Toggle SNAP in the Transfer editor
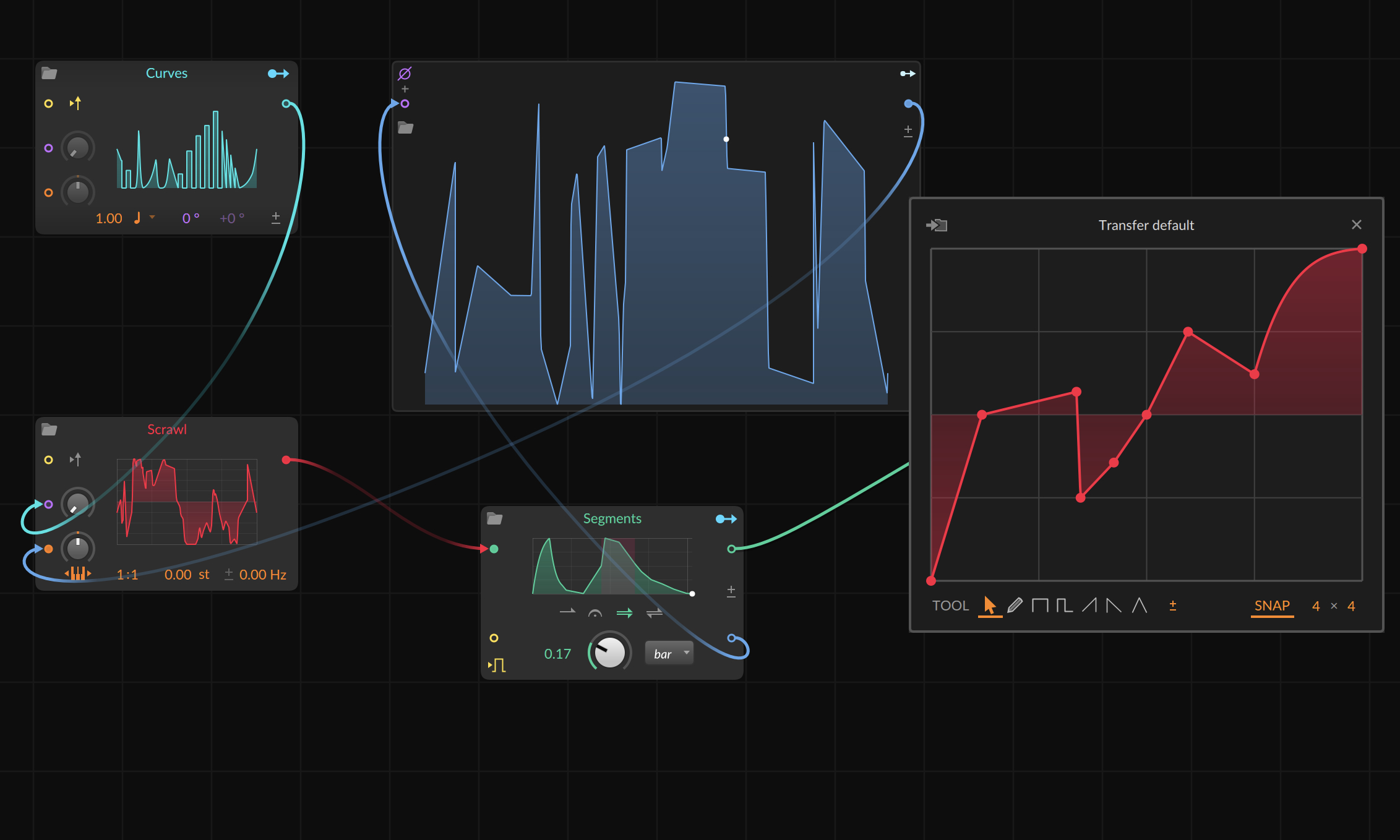Viewport: 1400px width, 840px height. click(1272, 606)
